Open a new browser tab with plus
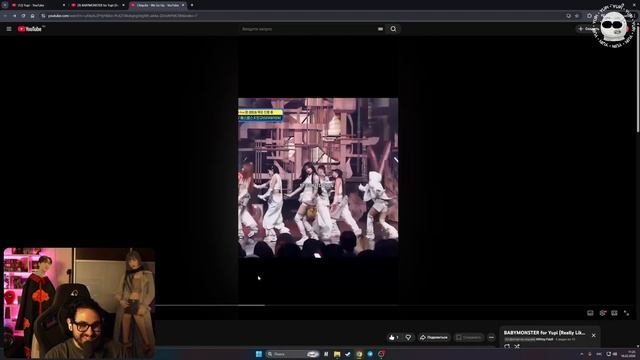Image resolution: width=640 pixels, height=360 pixels. 192,5
